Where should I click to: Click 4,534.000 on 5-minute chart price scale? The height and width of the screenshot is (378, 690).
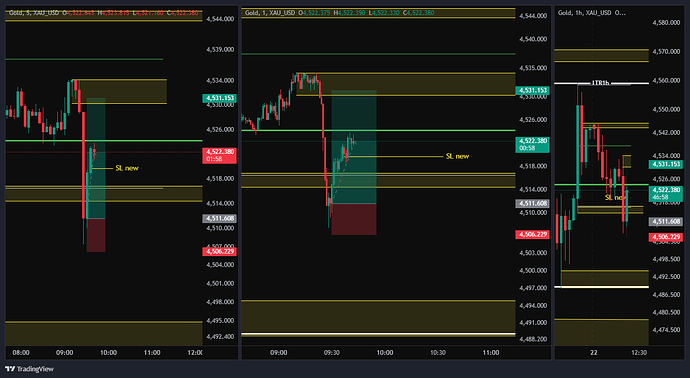tap(220, 81)
